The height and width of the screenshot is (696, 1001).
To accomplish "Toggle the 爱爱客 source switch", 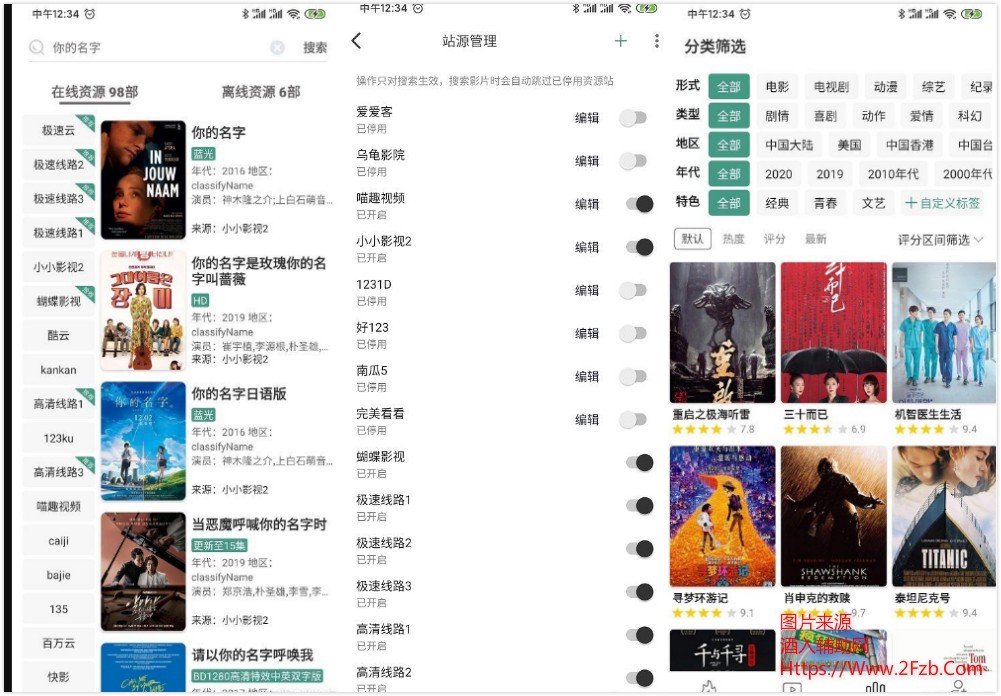I will click(x=633, y=117).
